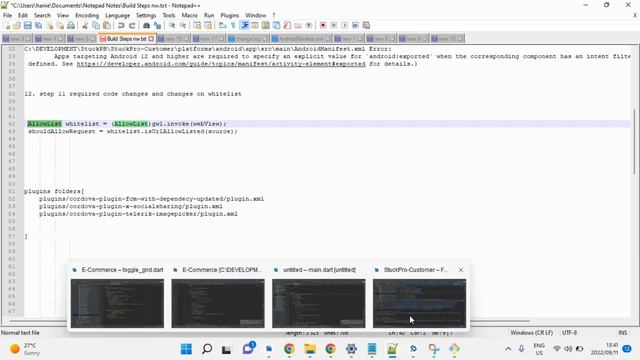
Task: Create a new document with New icon
Action: click(6, 25)
